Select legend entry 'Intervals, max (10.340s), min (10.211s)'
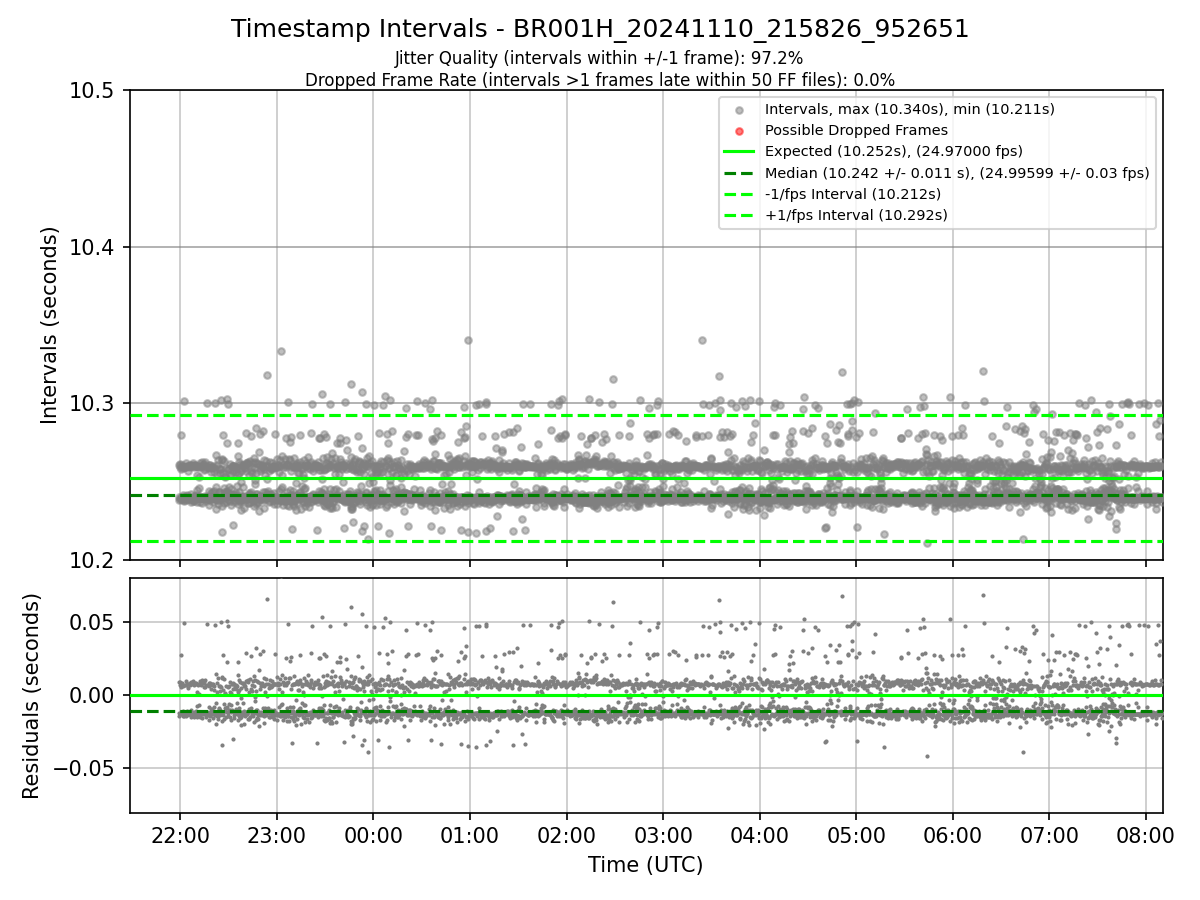 [x=910, y=109]
